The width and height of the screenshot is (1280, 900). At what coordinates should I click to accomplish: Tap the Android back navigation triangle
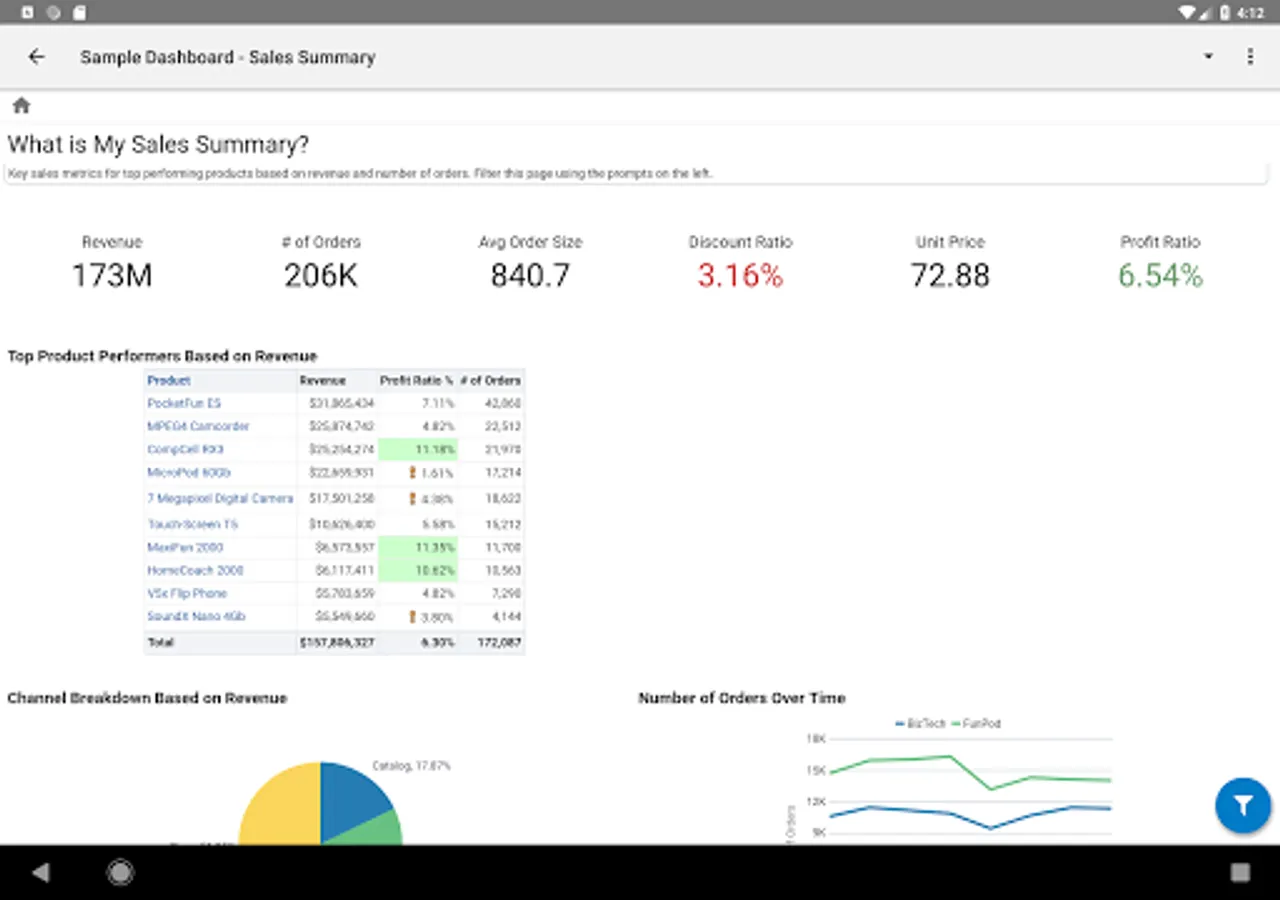(x=41, y=873)
